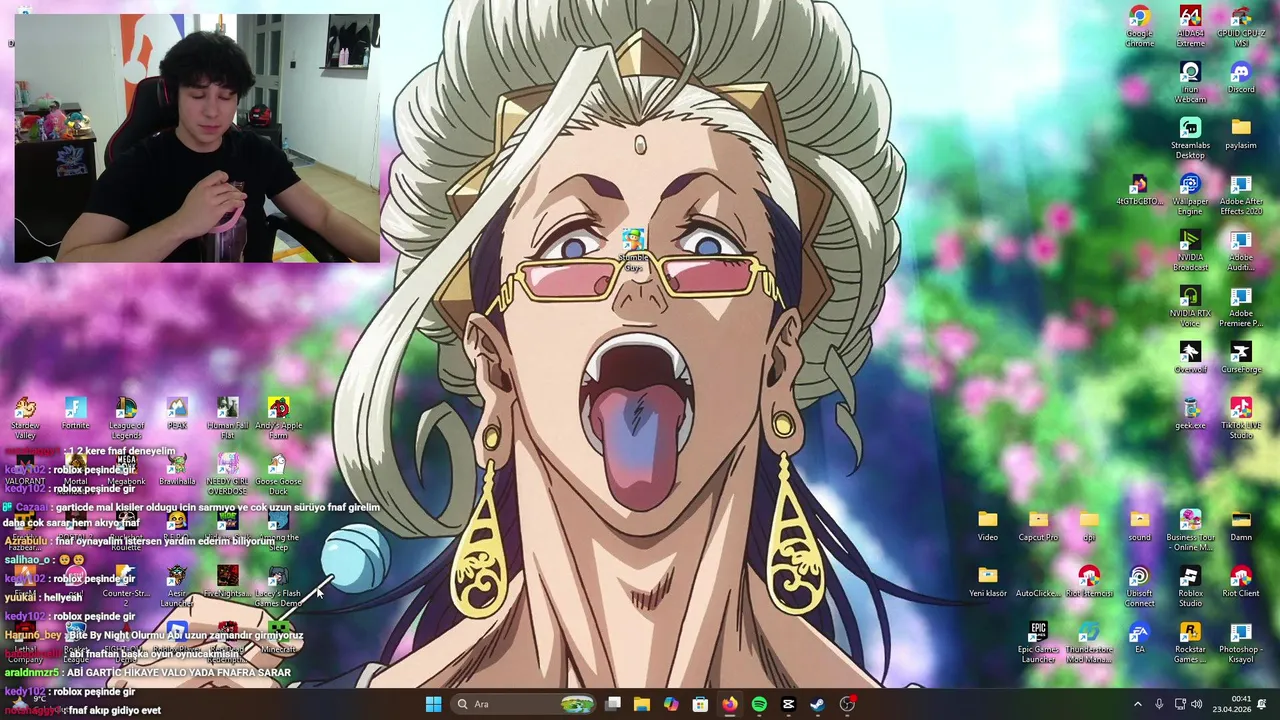Launch Adobe Premiere Pro shortcut
Viewport: 1280px width, 720px height.
pos(1241,307)
